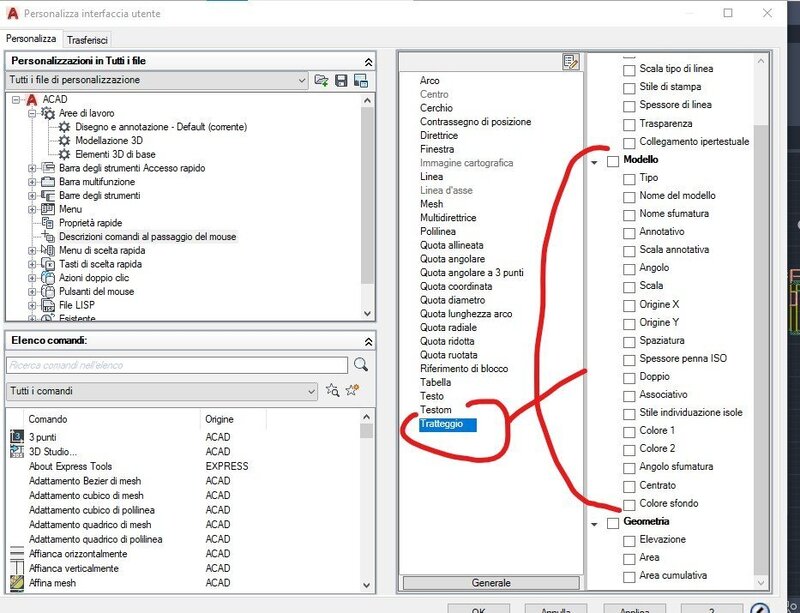Click the Menu node icon in tree
The image size is (800, 613).
[48, 209]
